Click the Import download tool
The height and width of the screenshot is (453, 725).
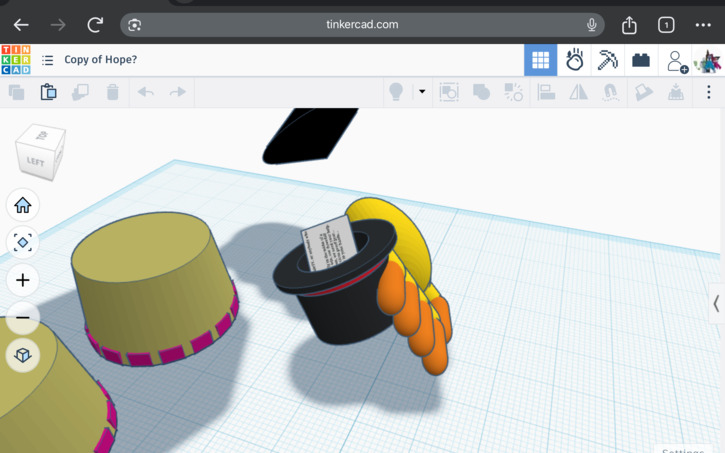click(676, 92)
